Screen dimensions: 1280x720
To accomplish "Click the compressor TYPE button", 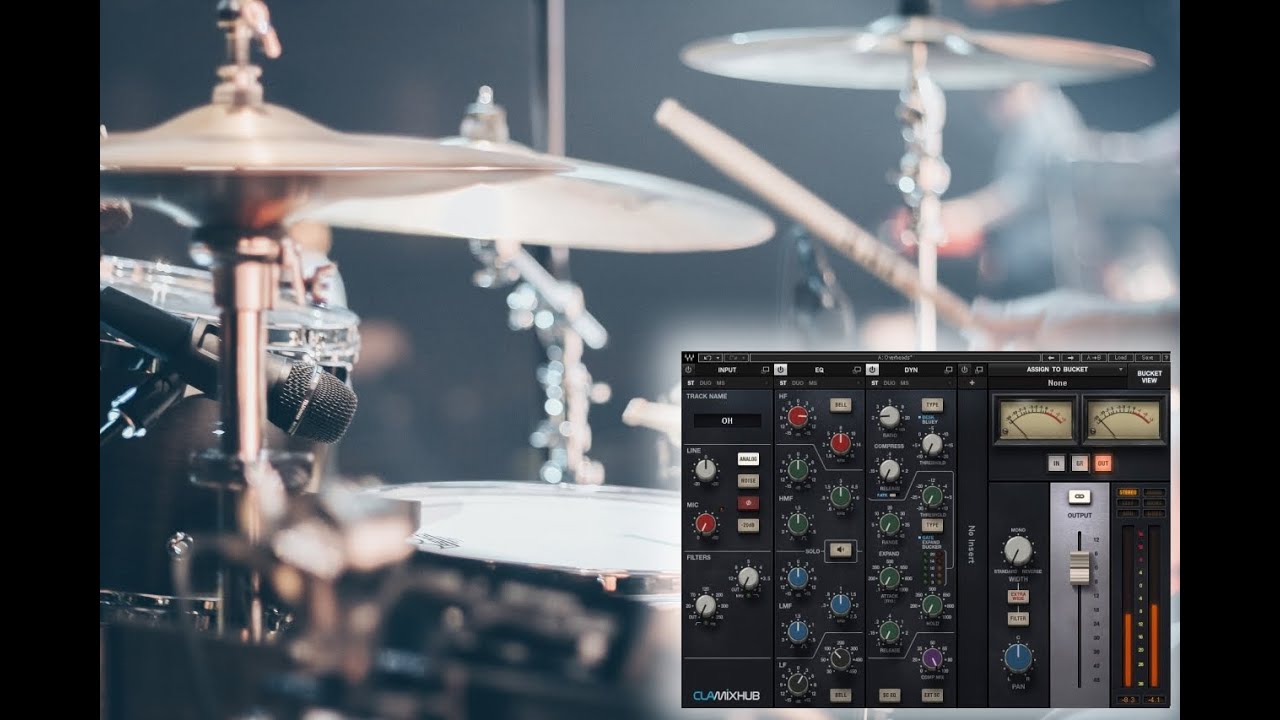I will (x=932, y=405).
